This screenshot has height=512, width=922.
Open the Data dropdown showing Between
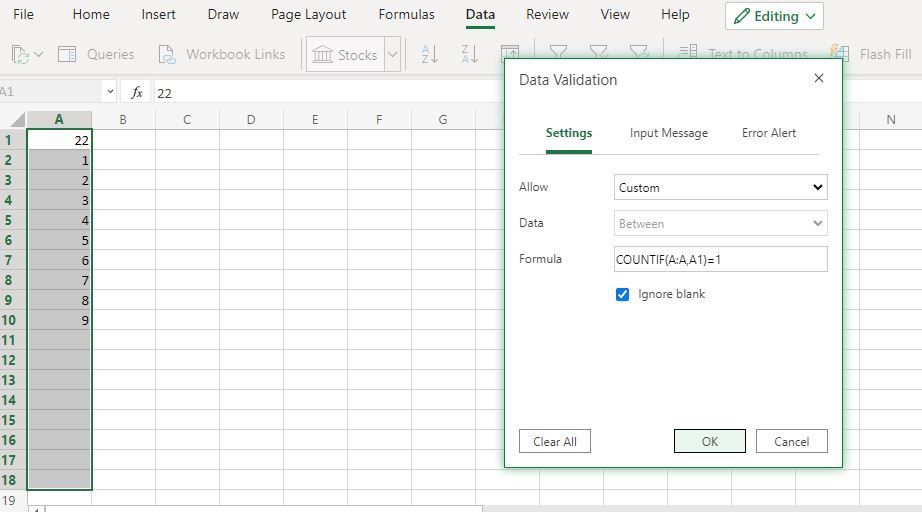720,223
